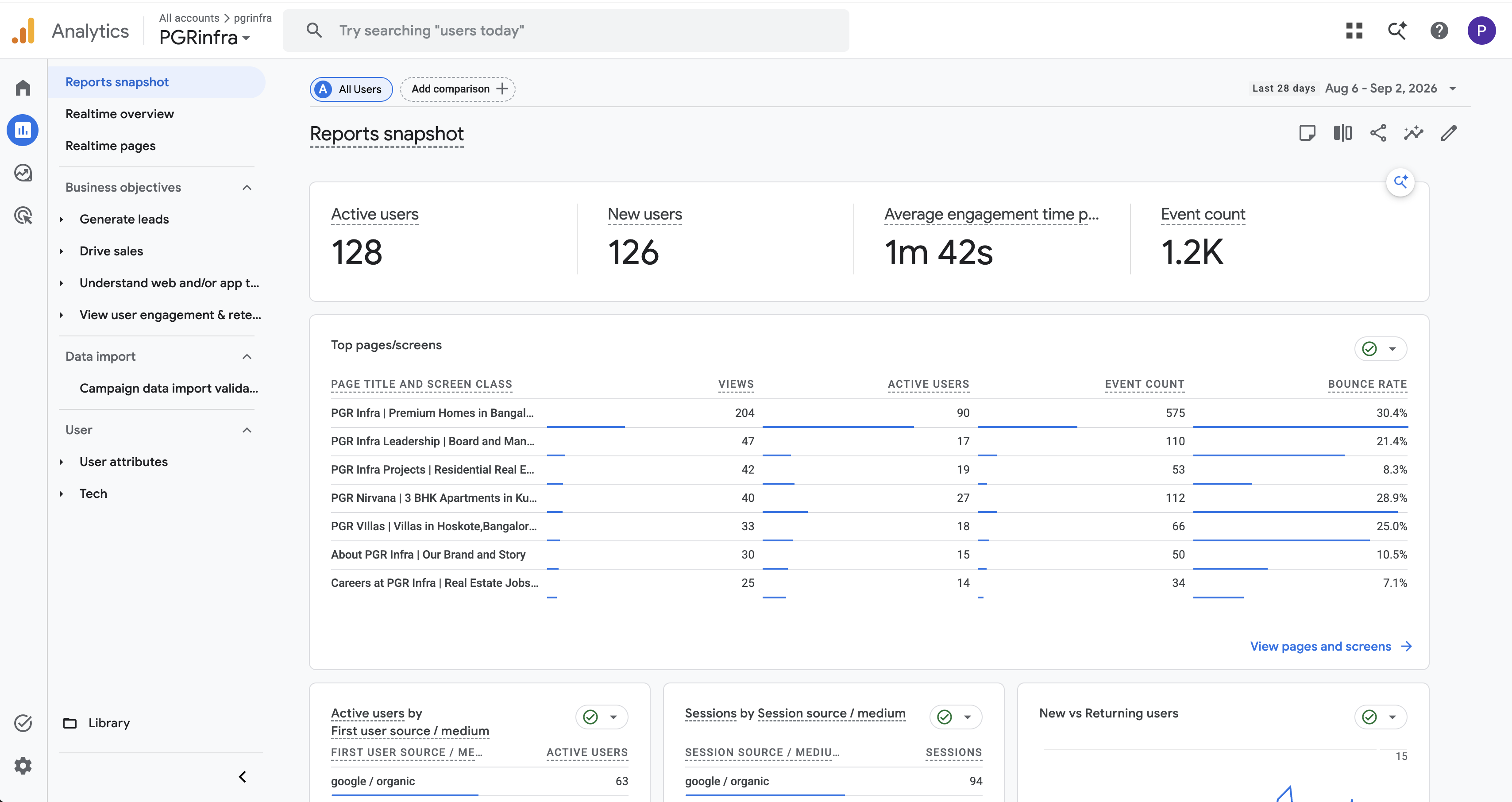The image size is (1512, 802).
Task: Click the All Users comparison chip
Action: coord(351,89)
